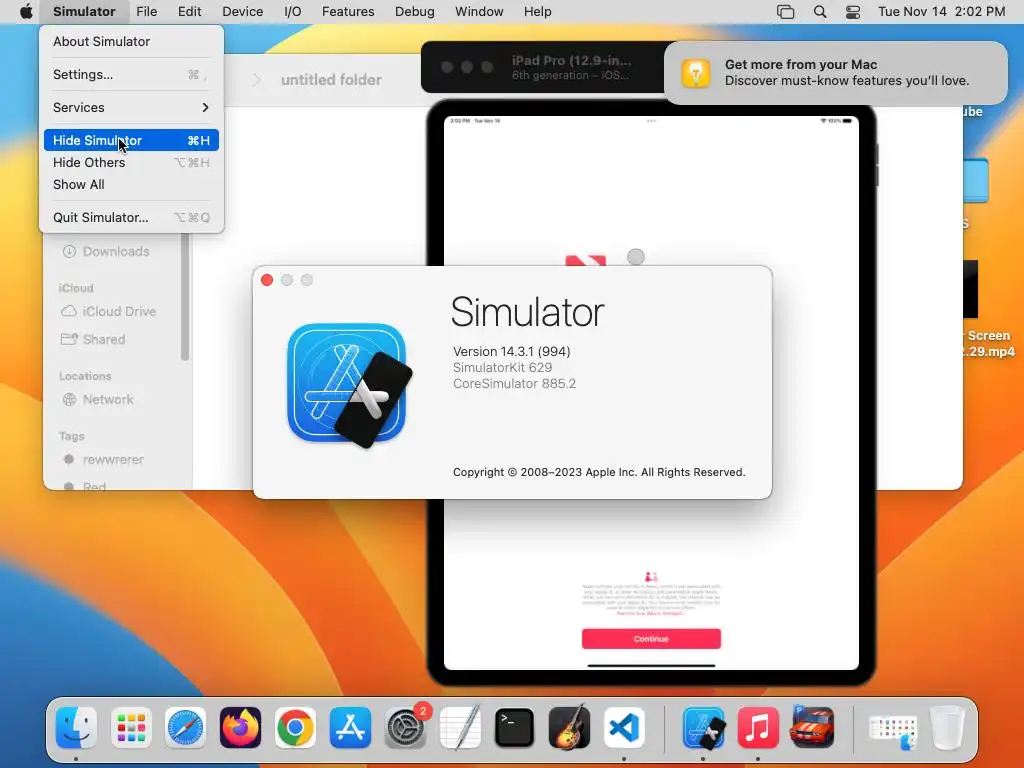The height and width of the screenshot is (768, 1024).
Task: Open Visual Studio Code from the Dock
Action: pos(624,728)
